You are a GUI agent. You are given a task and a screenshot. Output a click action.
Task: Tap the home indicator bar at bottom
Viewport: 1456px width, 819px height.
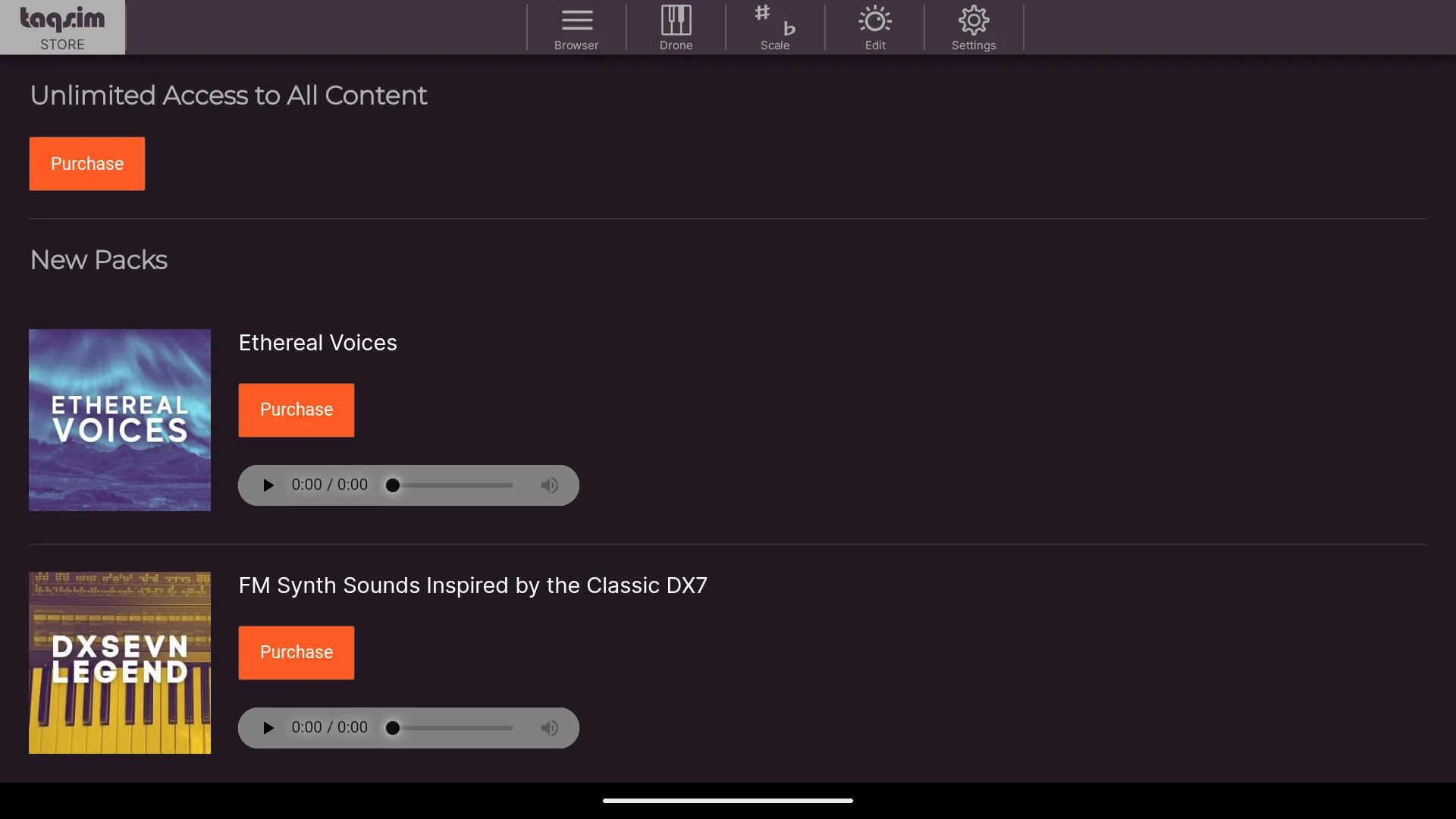[728, 800]
